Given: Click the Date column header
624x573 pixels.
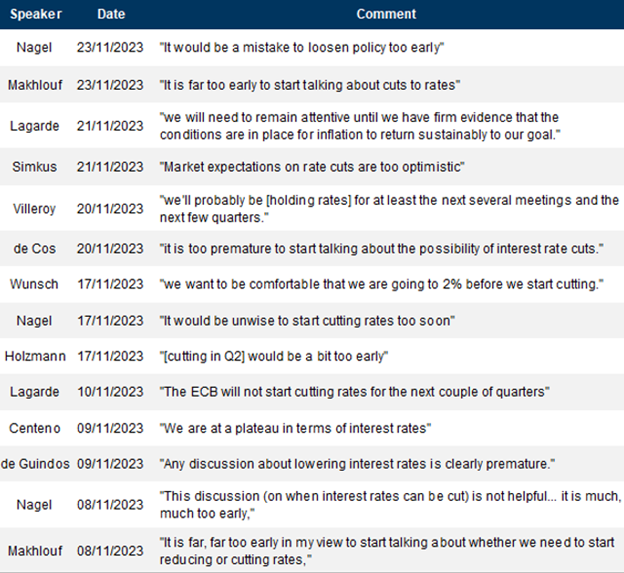Looking at the screenshot, I should [111, 14].
